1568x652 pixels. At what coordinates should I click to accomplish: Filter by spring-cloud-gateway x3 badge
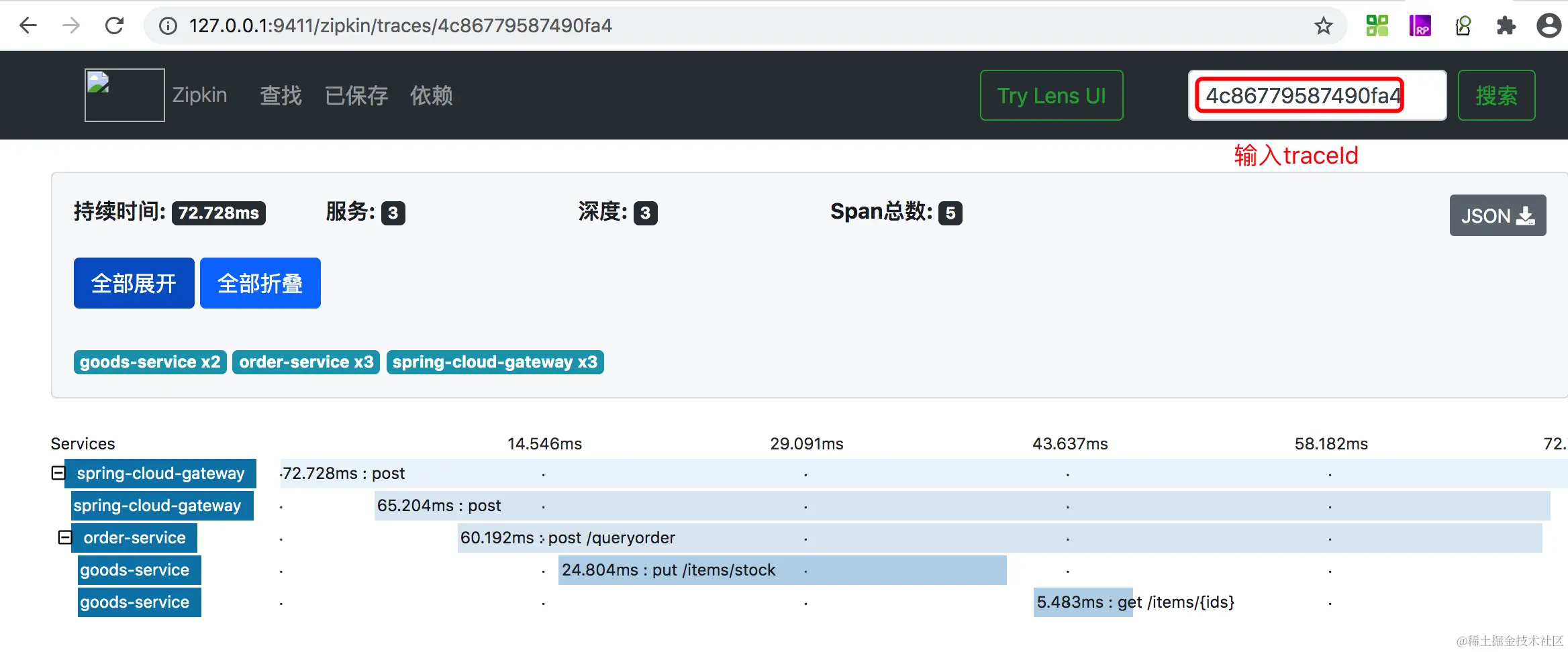coord(495,362)
